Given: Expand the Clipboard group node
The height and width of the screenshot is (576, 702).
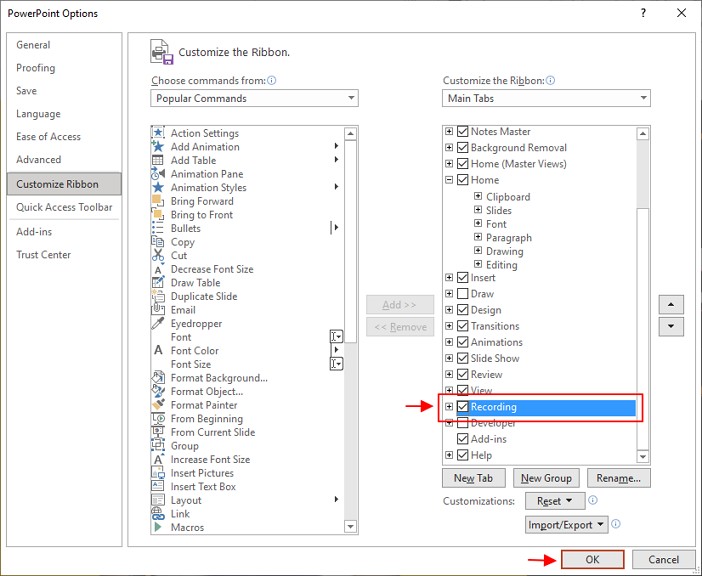Looking at the screenshot, I should click(x=478, y=196).
